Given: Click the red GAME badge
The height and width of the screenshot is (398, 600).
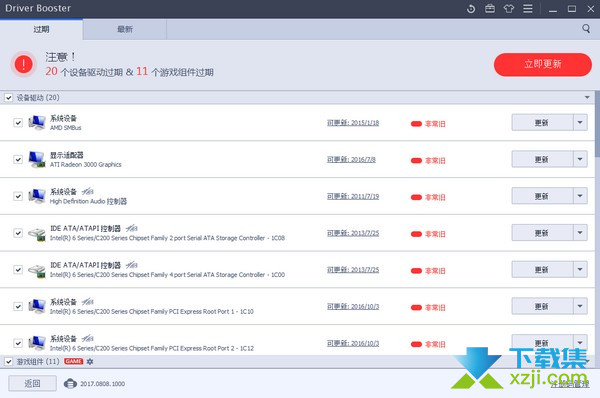Looking at the screenshot, I should (73, 361).
